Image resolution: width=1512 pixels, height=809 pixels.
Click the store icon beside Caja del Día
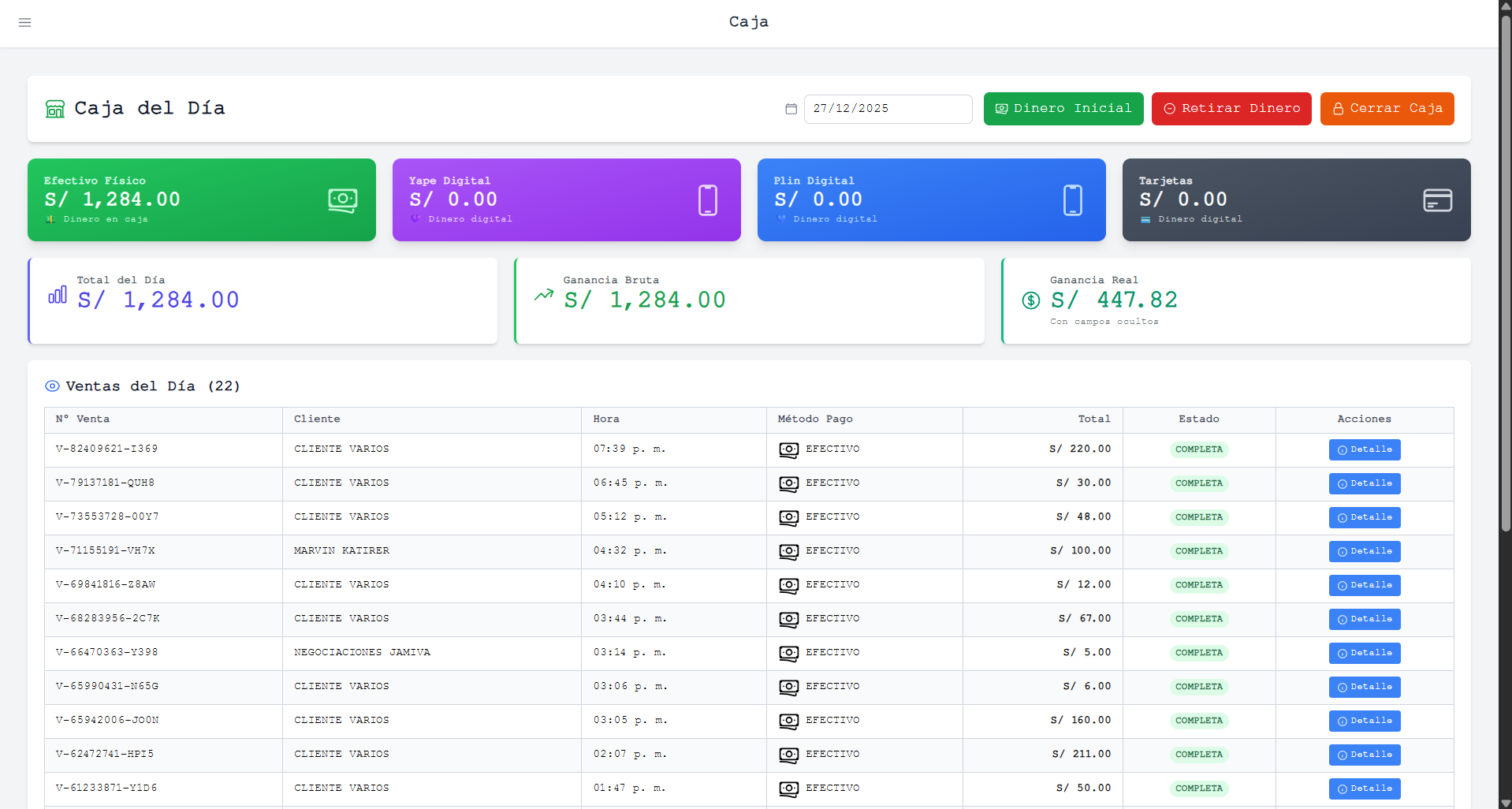[x=55, y=109]
